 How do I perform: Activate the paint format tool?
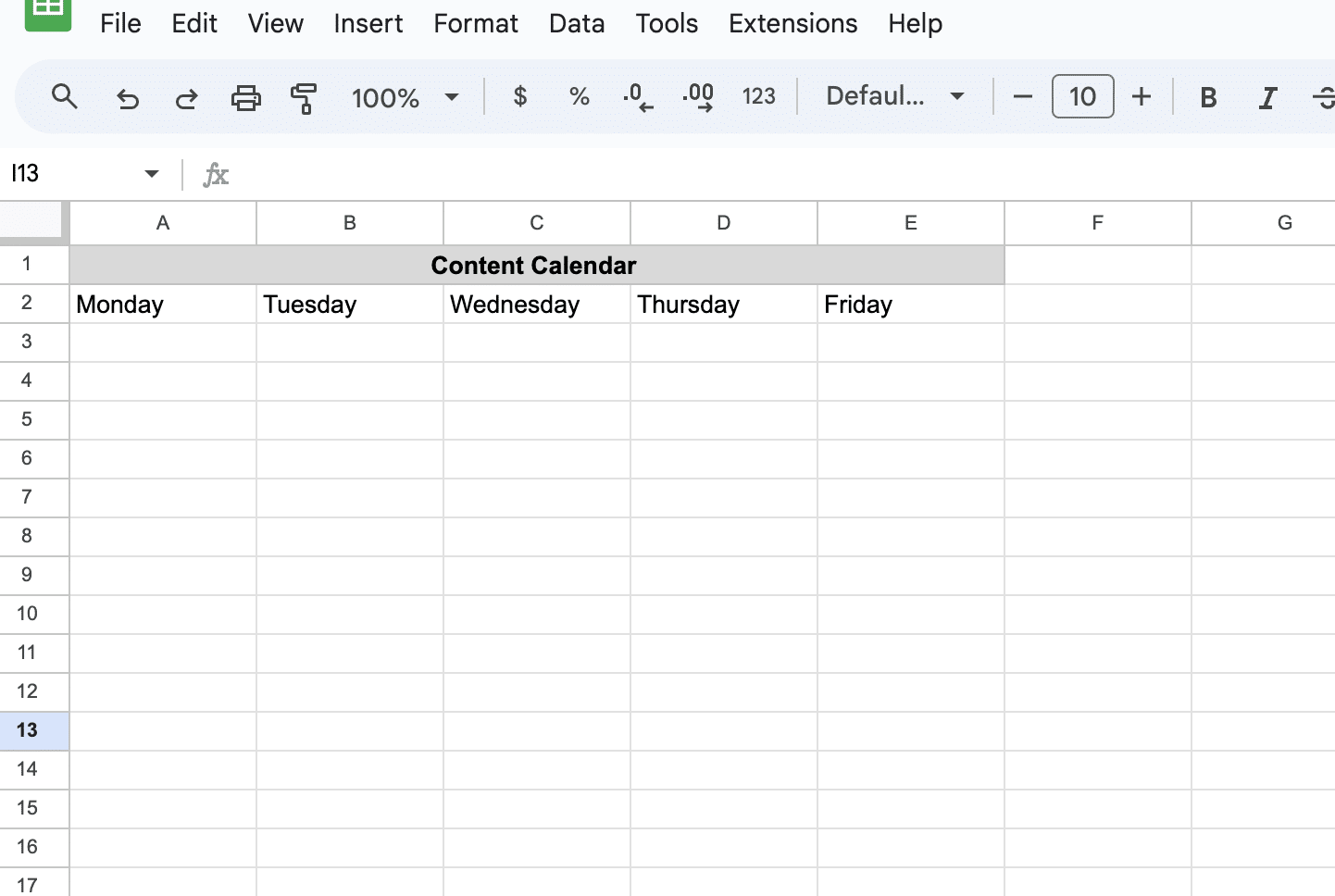304,97
